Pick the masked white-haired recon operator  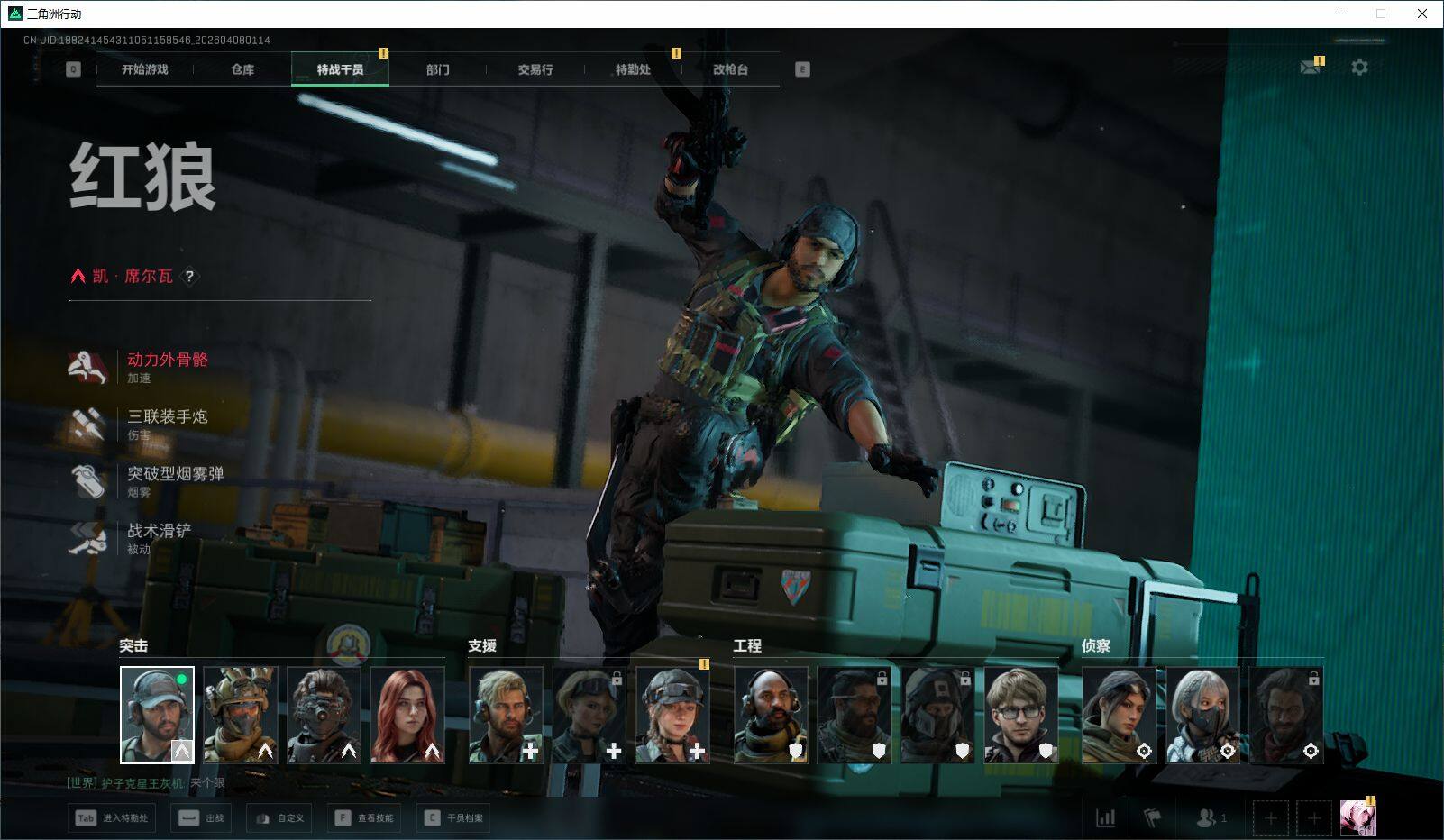1202,715
